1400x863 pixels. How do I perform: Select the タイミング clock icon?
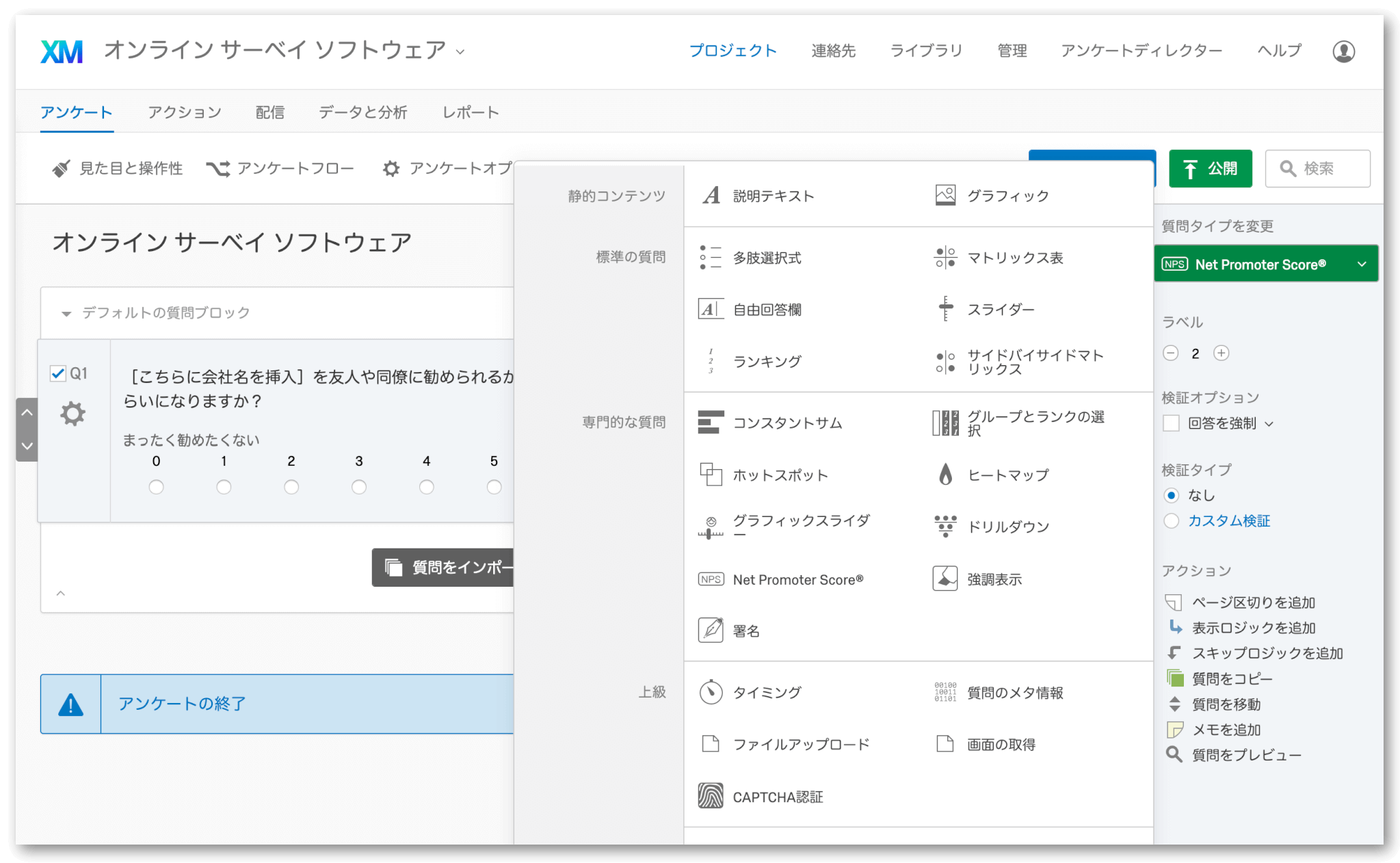711,692
